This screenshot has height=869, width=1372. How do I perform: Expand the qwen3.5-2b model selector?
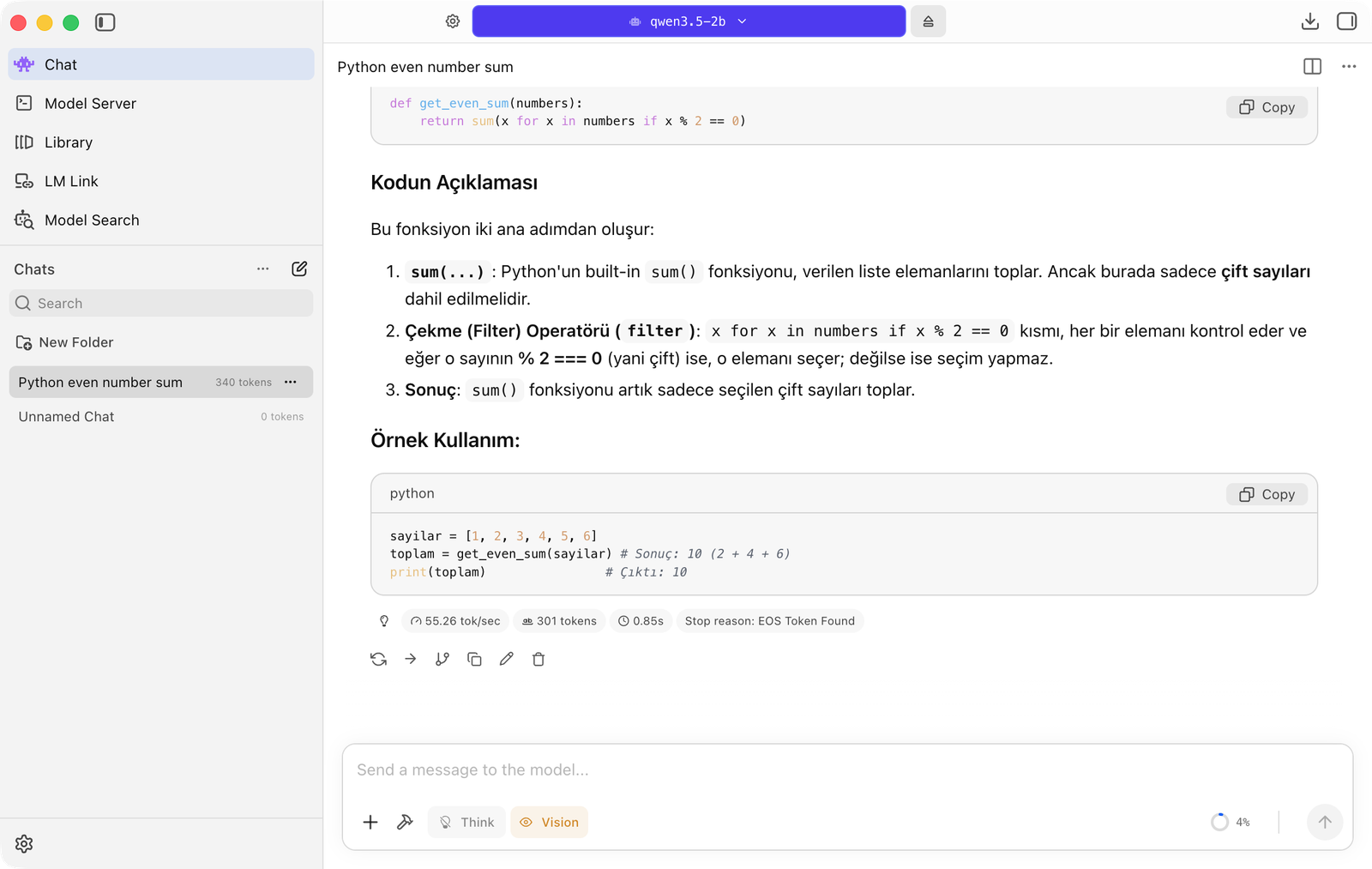(689, 21)
